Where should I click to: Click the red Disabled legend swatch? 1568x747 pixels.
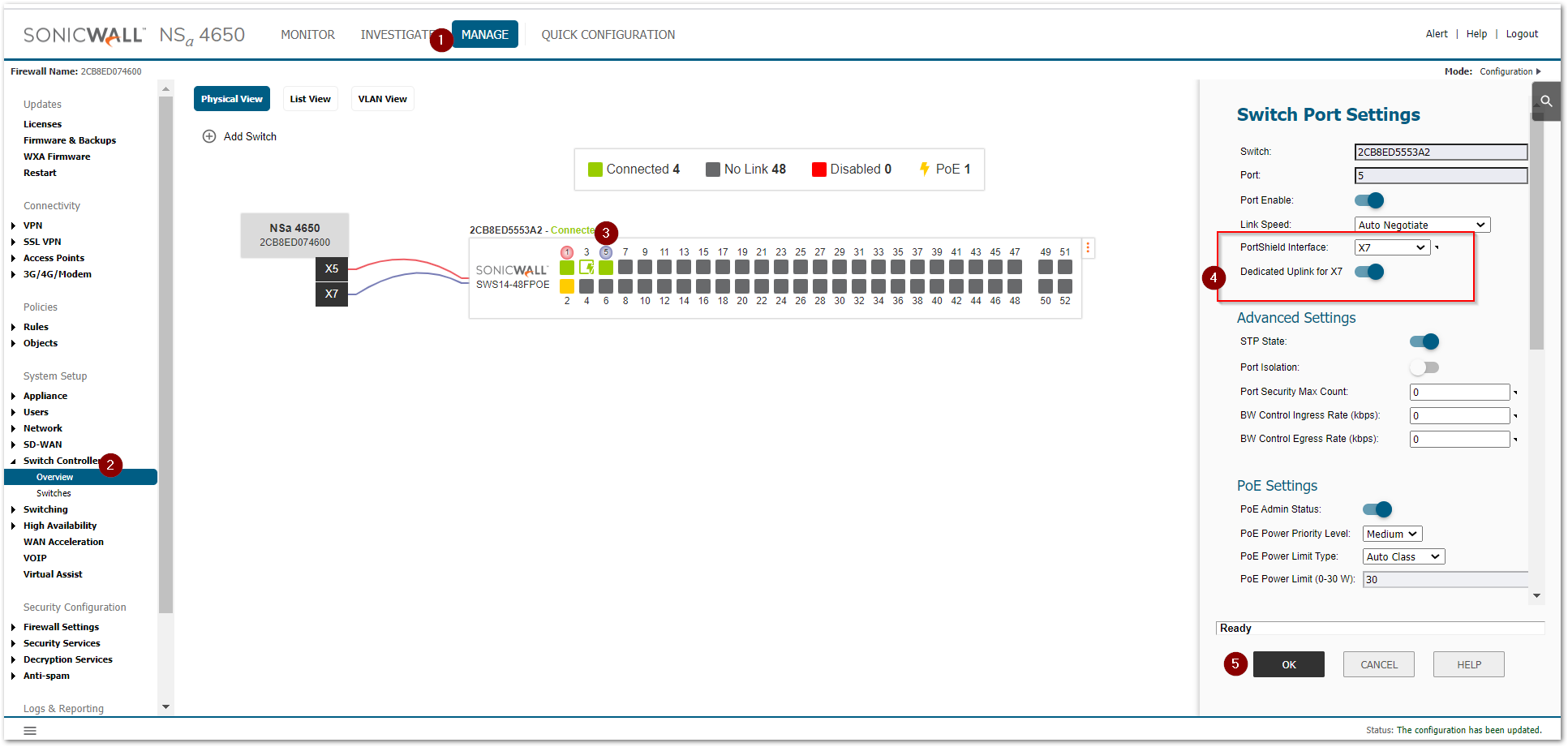819,169
